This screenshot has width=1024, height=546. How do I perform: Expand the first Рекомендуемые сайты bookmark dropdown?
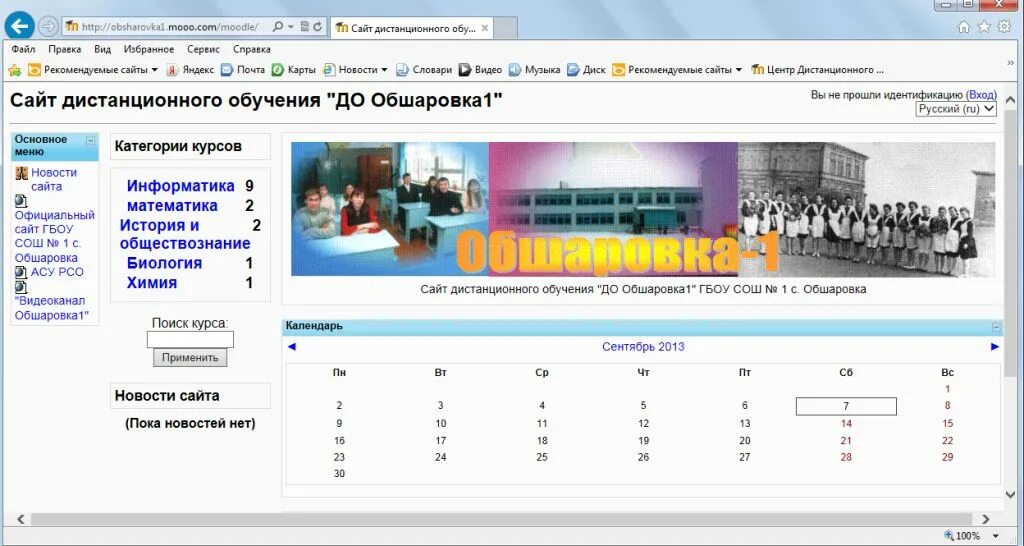pyautogui.click(x=155, y=70)
